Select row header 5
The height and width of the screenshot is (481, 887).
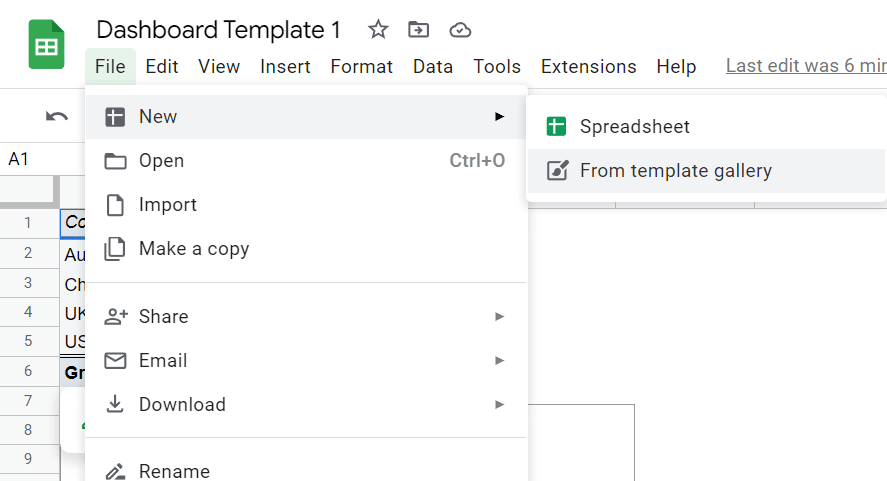(x=28, y=341)
